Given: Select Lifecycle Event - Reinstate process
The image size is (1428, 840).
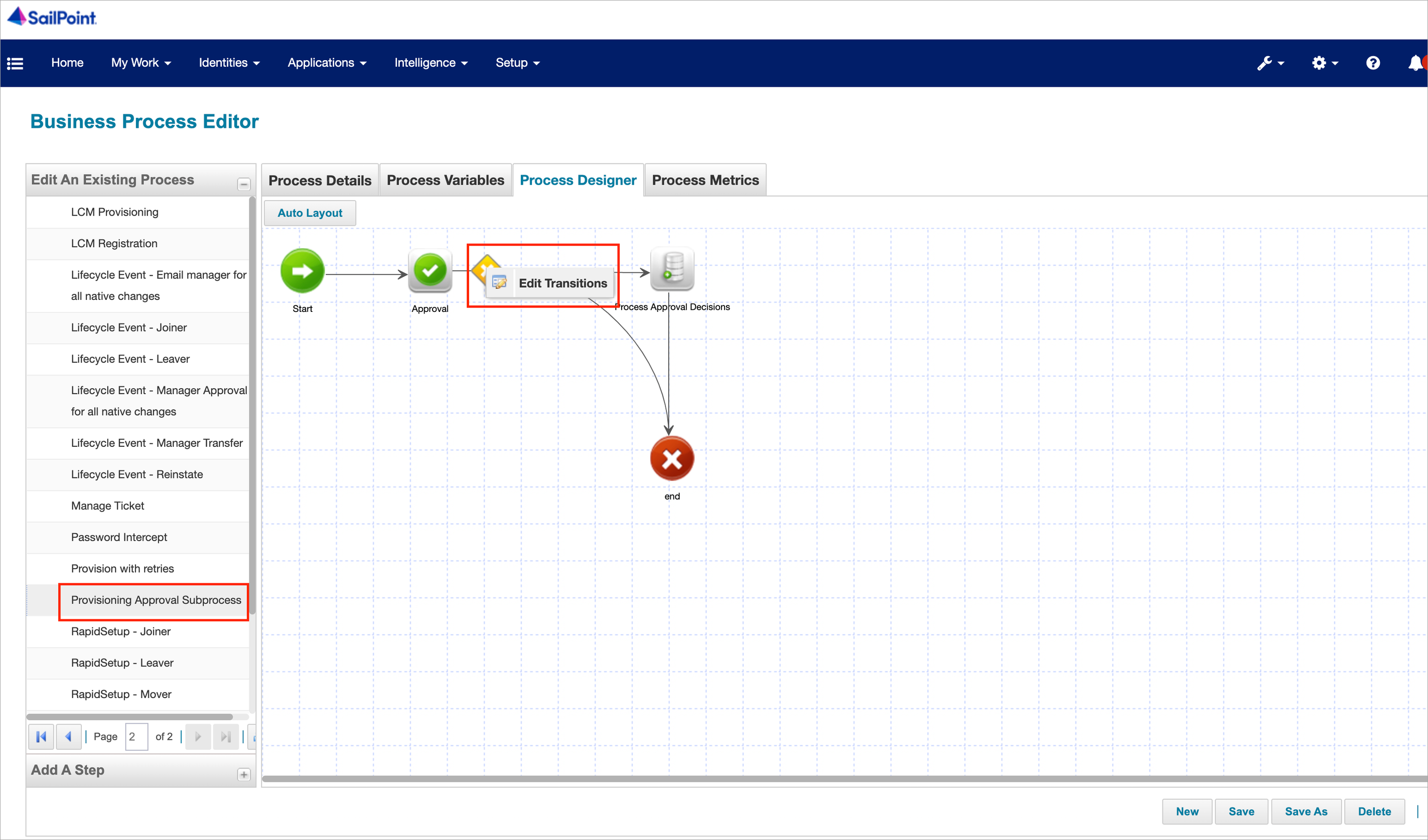Looking at the screenshot, I should tap(137, 474).
